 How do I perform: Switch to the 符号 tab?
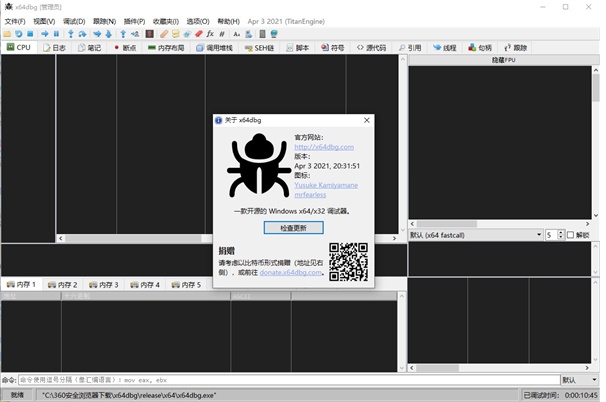click(x=333, y=48)
